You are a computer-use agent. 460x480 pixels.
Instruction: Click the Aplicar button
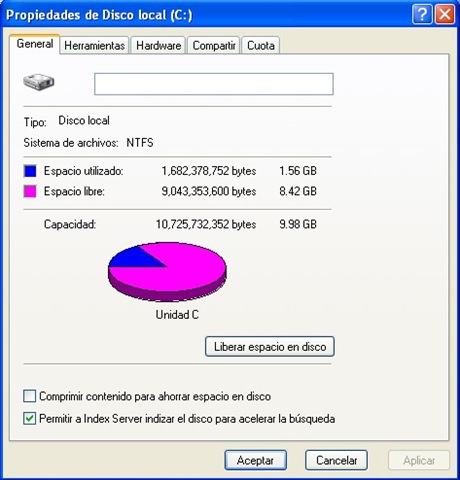point(419,460)
